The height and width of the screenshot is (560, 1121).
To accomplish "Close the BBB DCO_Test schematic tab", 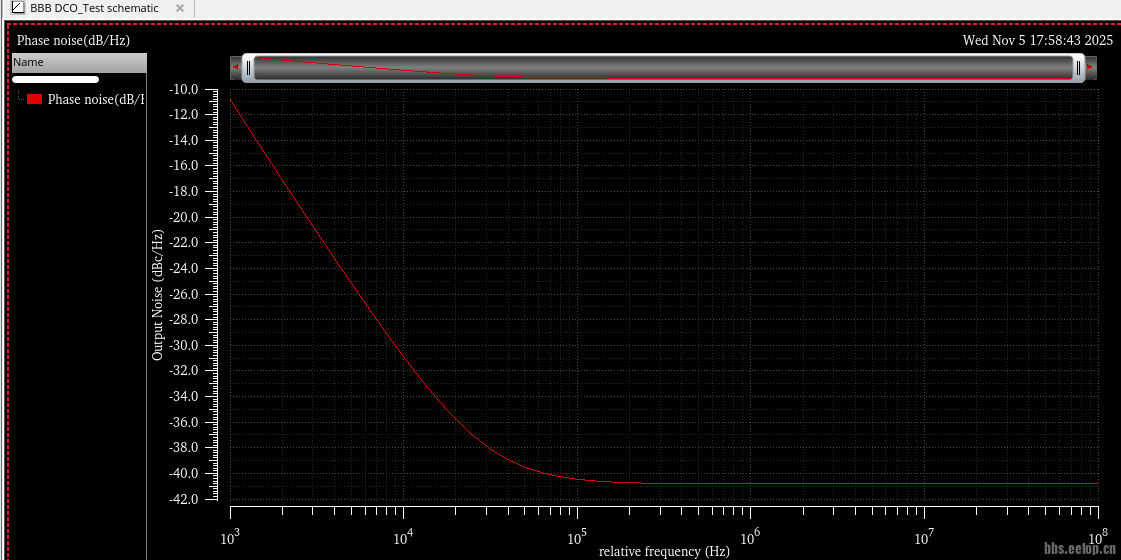I will coord(180,8).
